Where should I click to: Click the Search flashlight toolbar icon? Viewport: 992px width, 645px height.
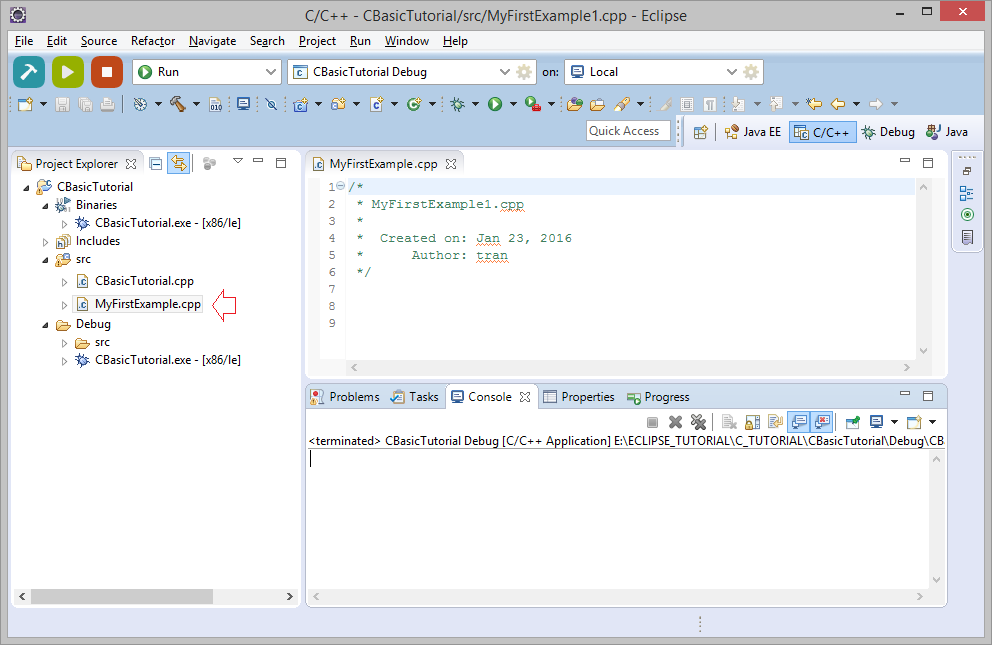623,104
